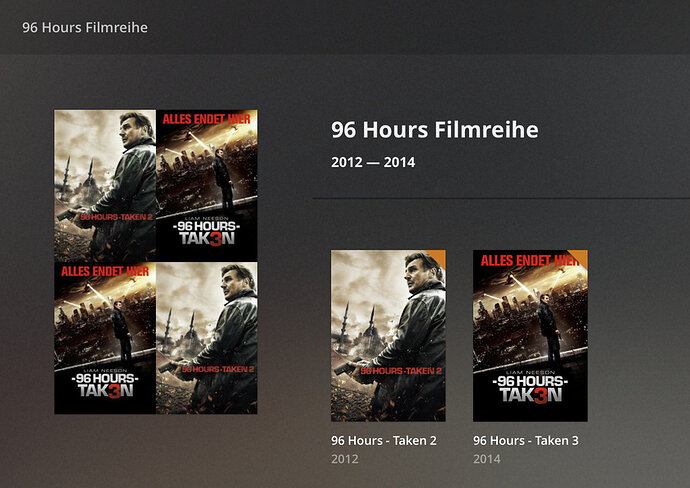
Task: Click the orange unwatched corner on Taken 2
Action: coord(438,257)
